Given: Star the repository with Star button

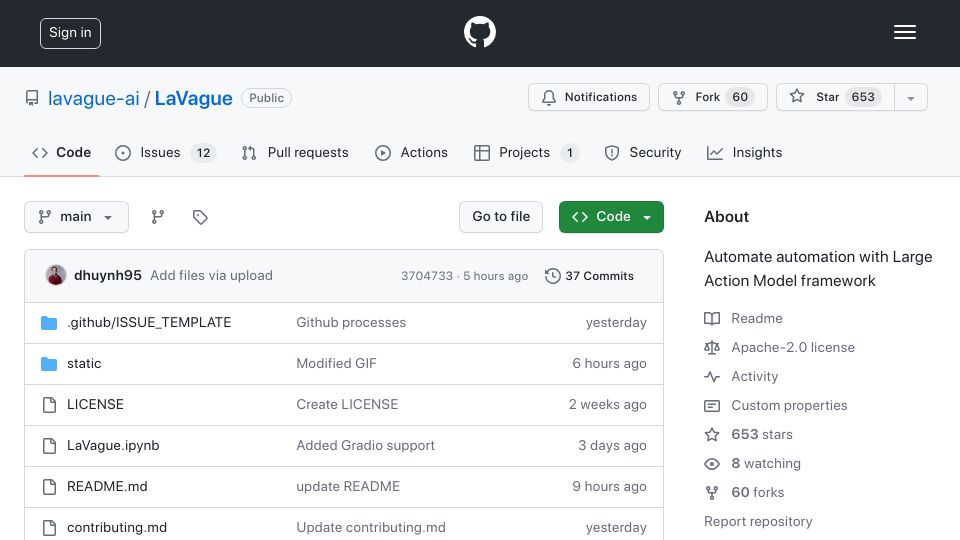Looking at the screenshot, I should click(835, 97).
